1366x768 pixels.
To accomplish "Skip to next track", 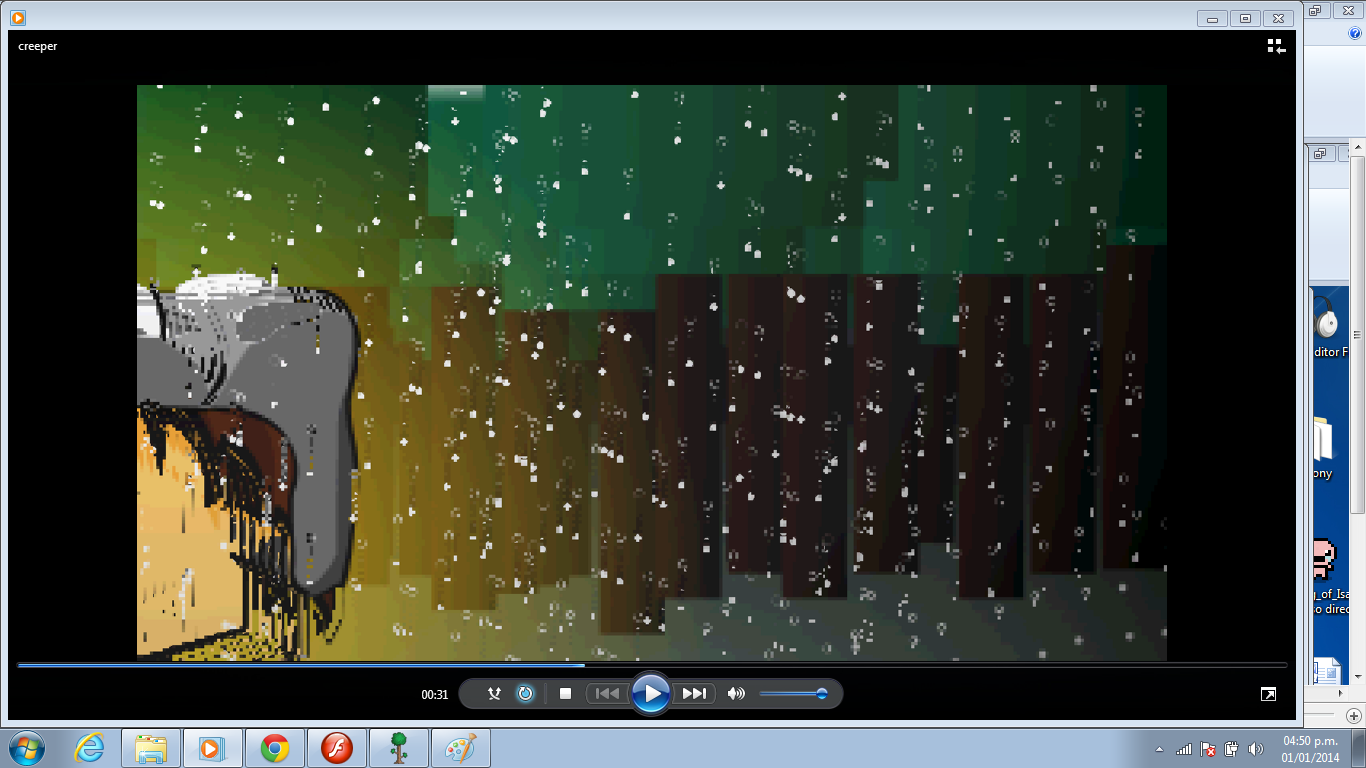I will pos(694,693).
